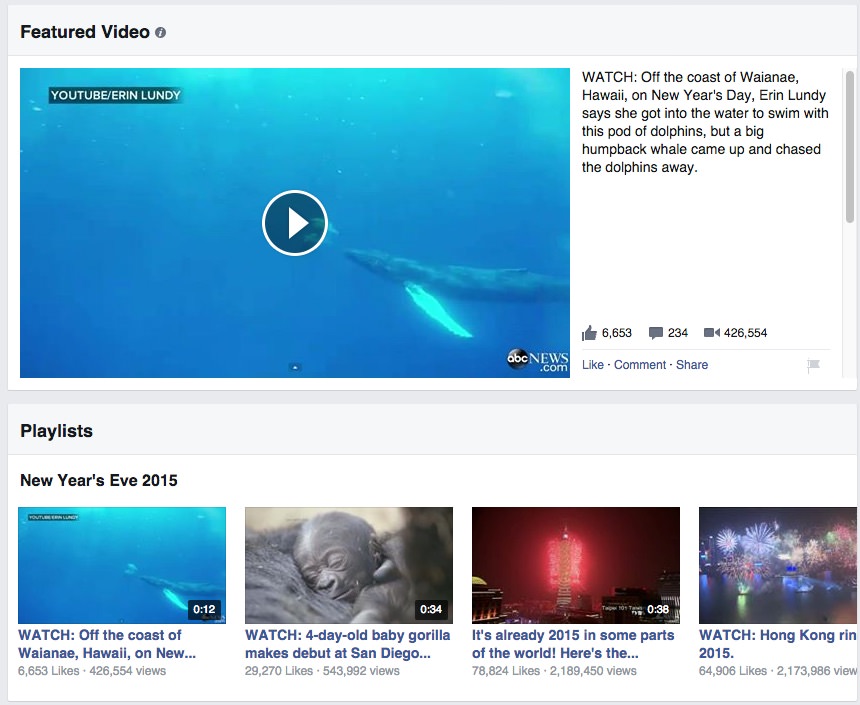Viewport: 860px width, 705px height.
Task: Click the Featured Video info icon
Action: pyautogui.click(x=160, y=32)
